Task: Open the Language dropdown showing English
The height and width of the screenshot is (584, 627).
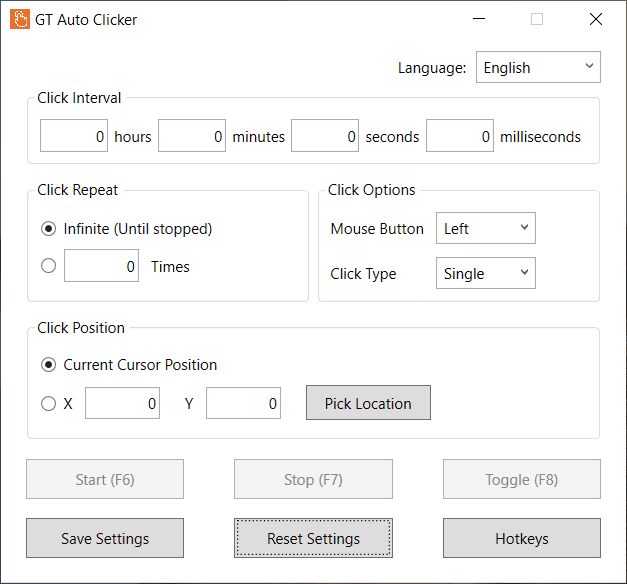Action: coord(538,67)
